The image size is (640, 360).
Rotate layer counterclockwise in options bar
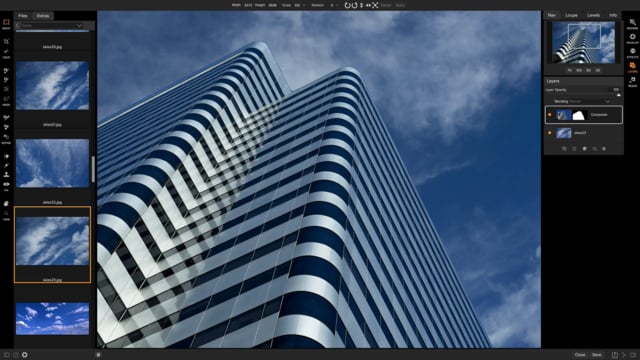pos(347,5)
